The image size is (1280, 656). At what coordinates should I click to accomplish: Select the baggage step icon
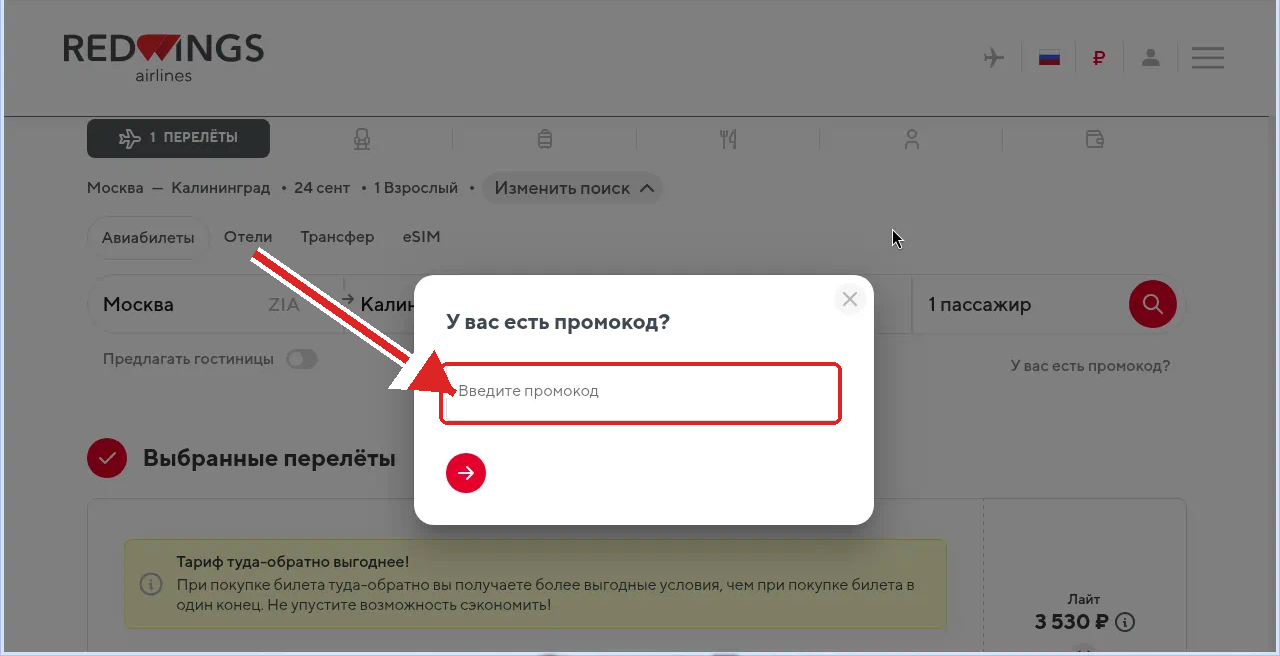pos(545,139)
